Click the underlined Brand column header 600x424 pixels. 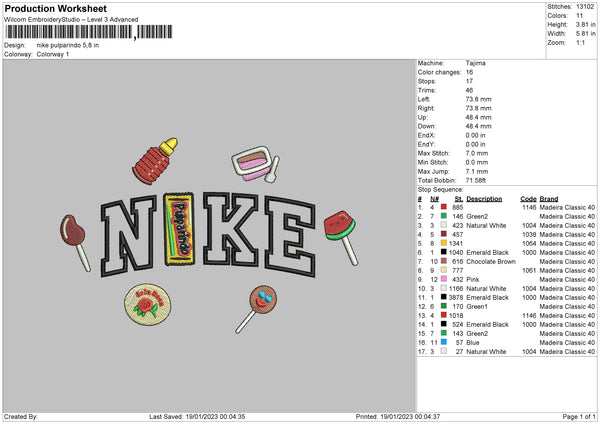[x=549, y=199]
